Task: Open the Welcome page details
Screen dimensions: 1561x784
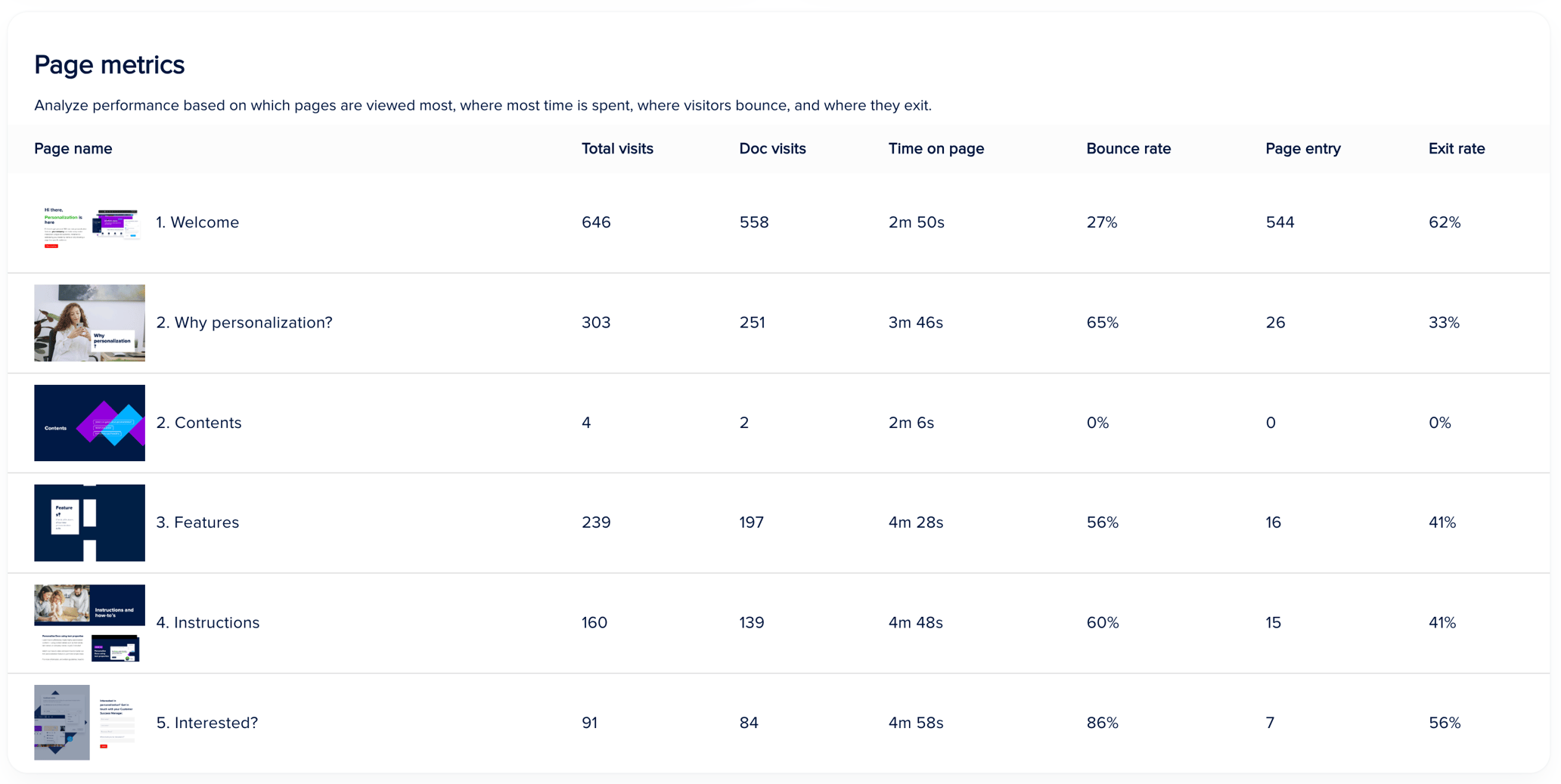Action: pos(197,222)
